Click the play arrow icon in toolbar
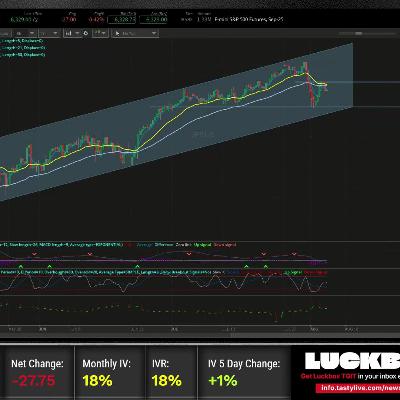The image size is (400, 400). (117, 33)
